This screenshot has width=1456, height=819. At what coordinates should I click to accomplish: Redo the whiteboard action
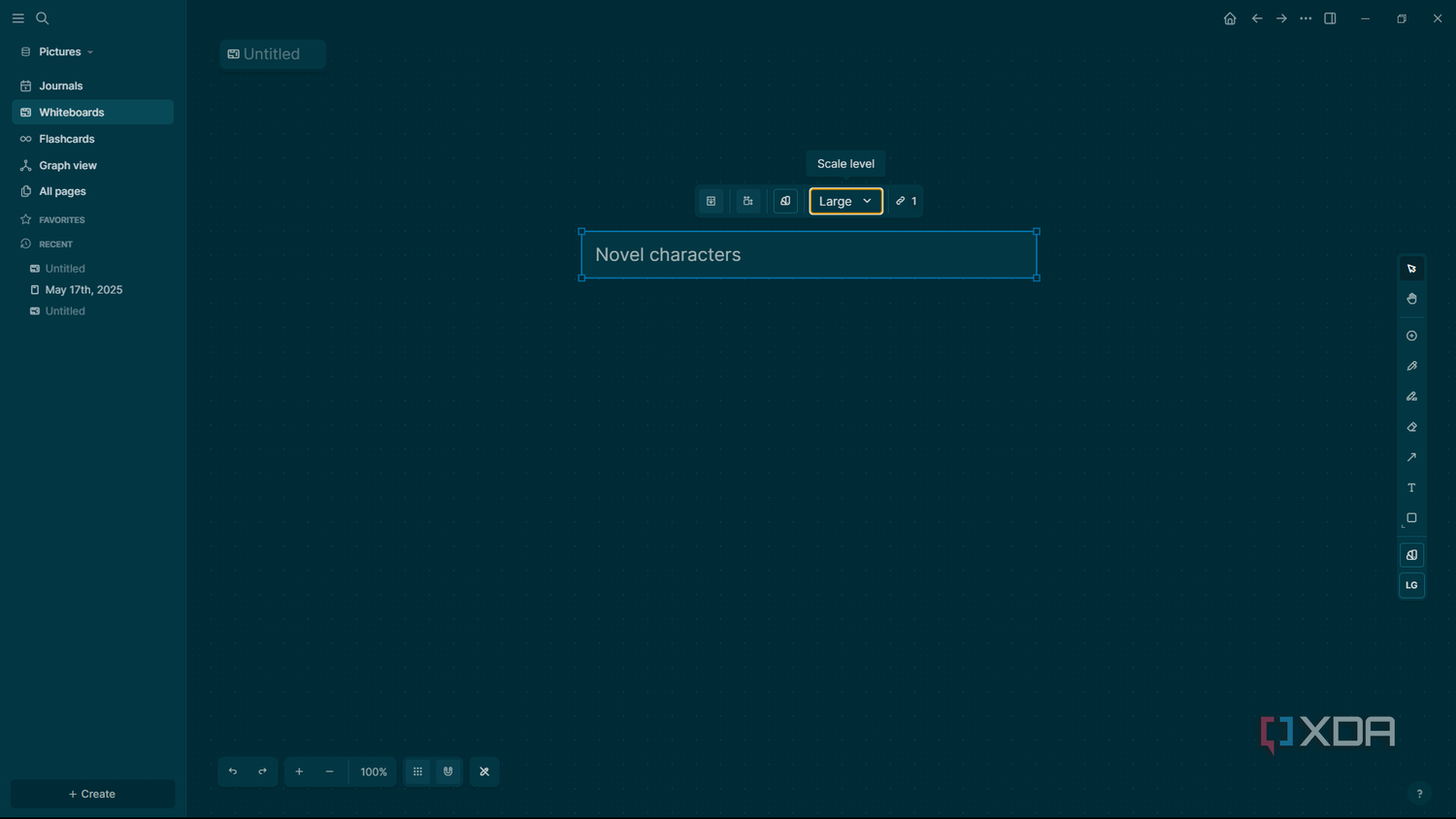[262, 771]
